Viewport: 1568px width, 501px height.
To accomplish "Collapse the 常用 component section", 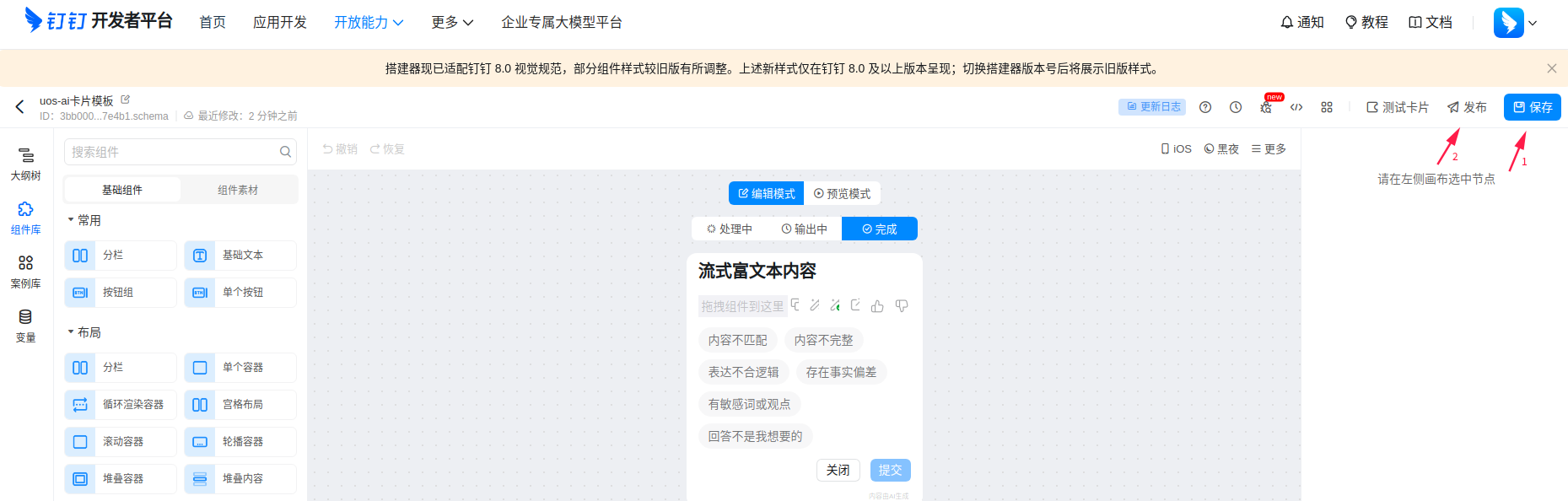I will [84, 220].
